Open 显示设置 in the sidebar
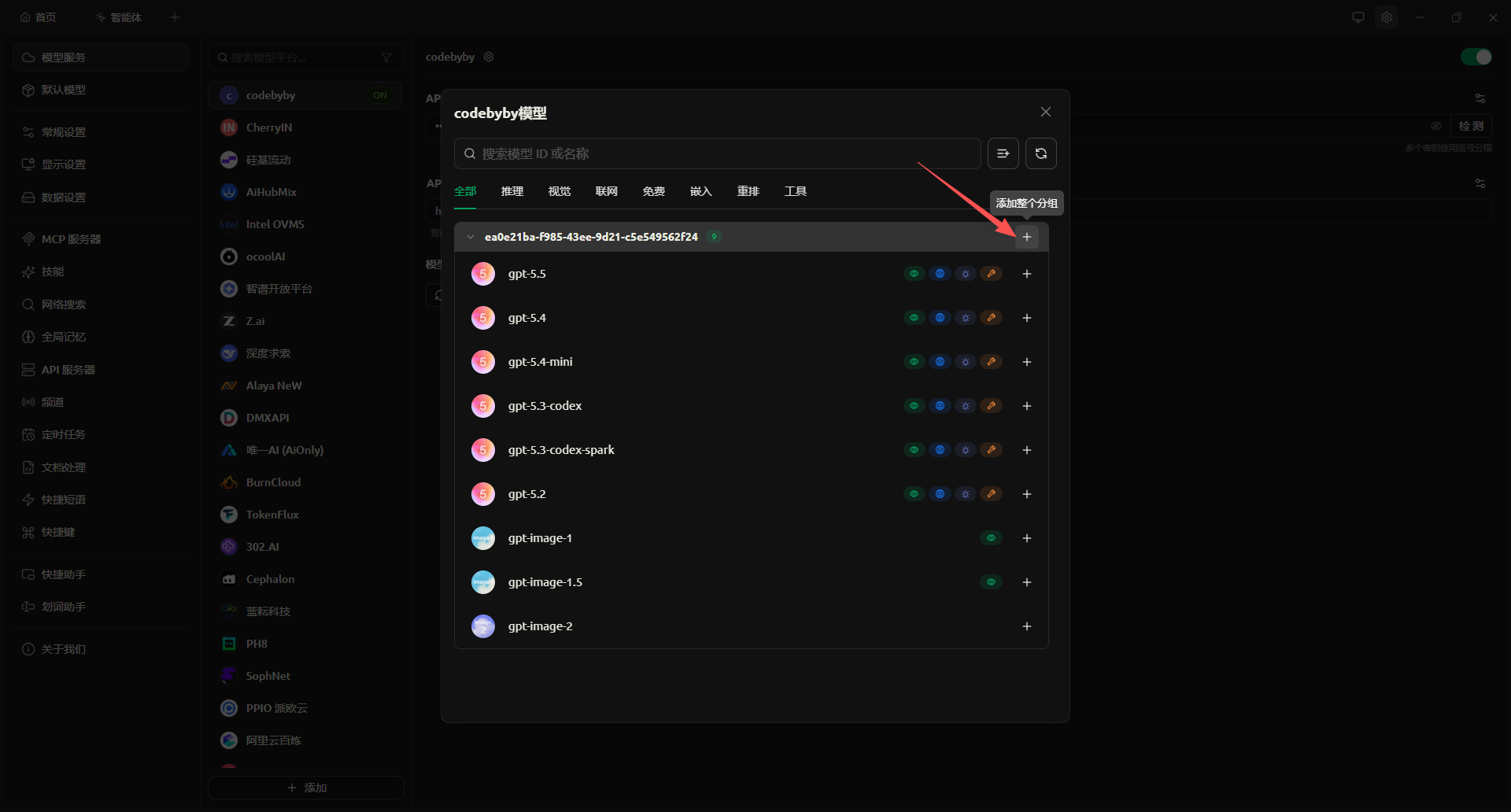This screenshot has width=1511, height=812. point(100,164)
